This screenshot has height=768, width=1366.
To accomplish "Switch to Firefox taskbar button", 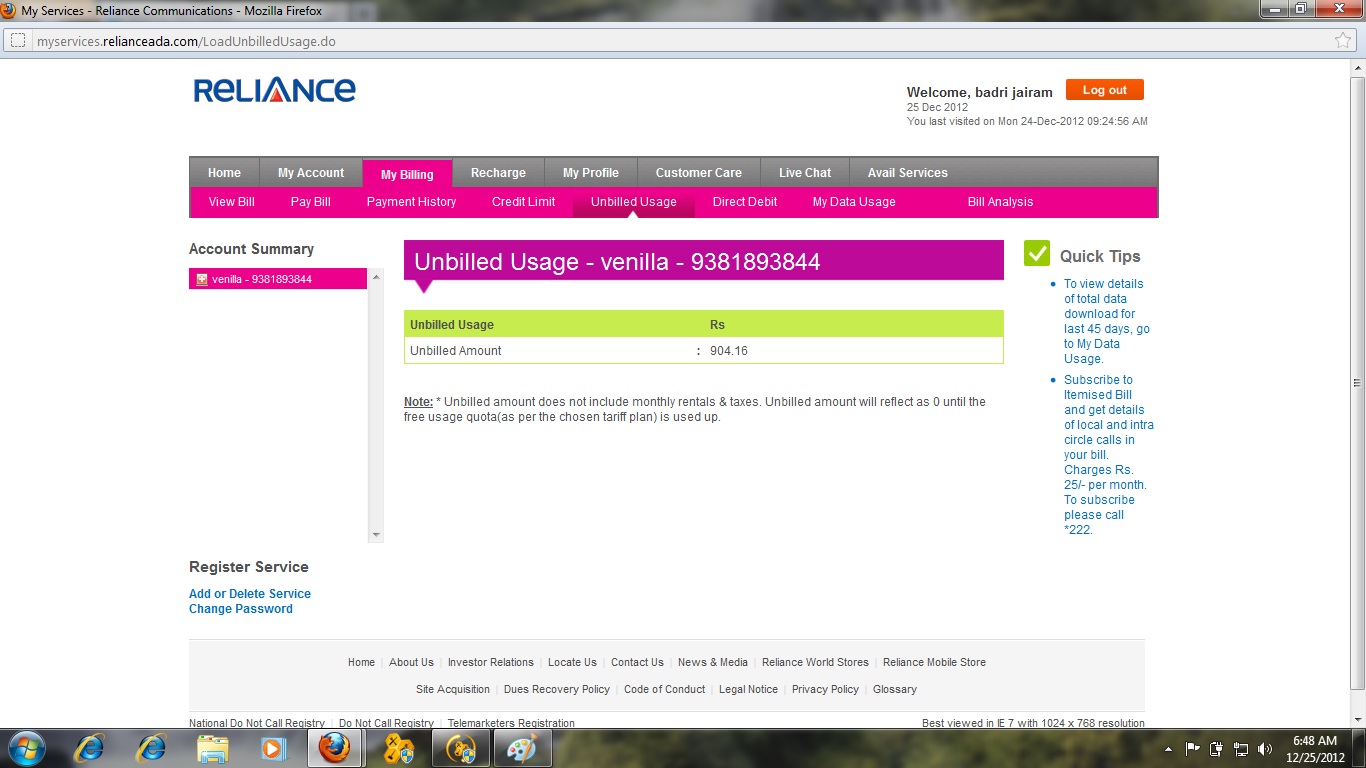I will pos(335,748).
